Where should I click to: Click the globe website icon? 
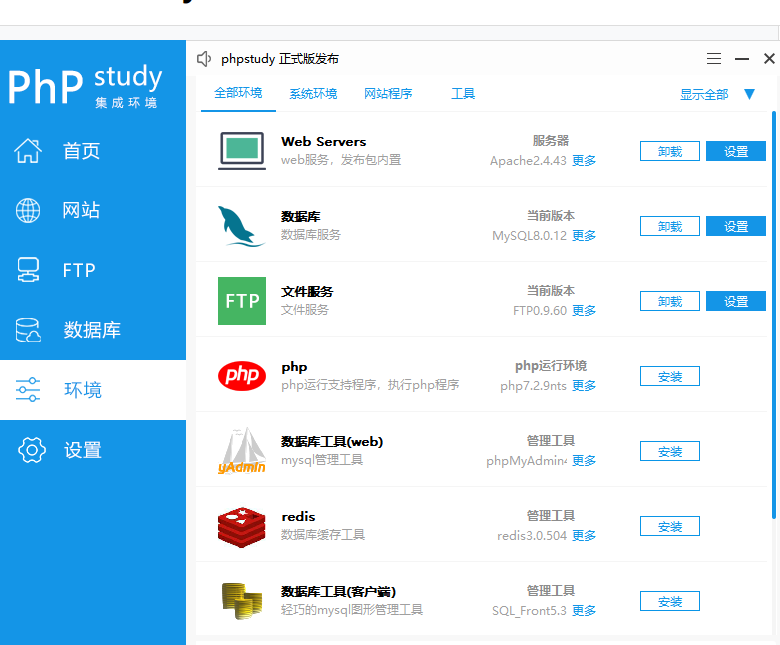[28, 210]
